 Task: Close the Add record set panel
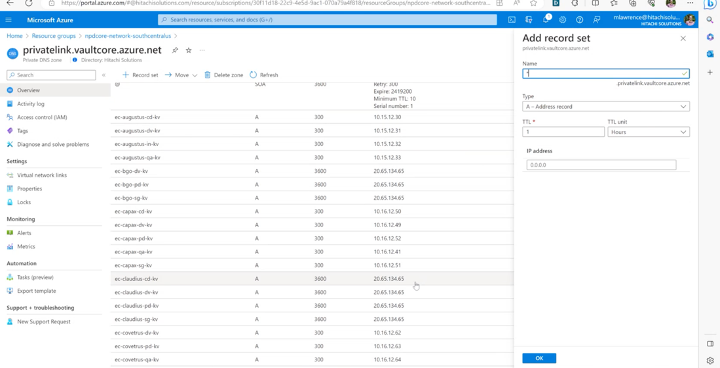tap(683, 39)
